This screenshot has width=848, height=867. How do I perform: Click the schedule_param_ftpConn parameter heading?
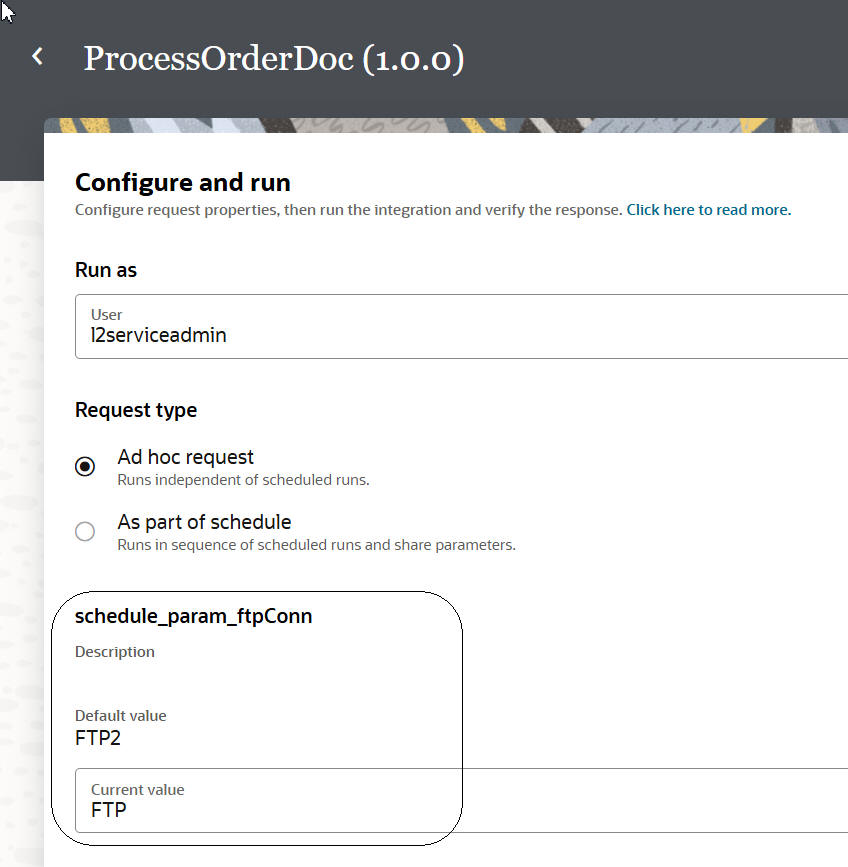[x=193, y=616]
